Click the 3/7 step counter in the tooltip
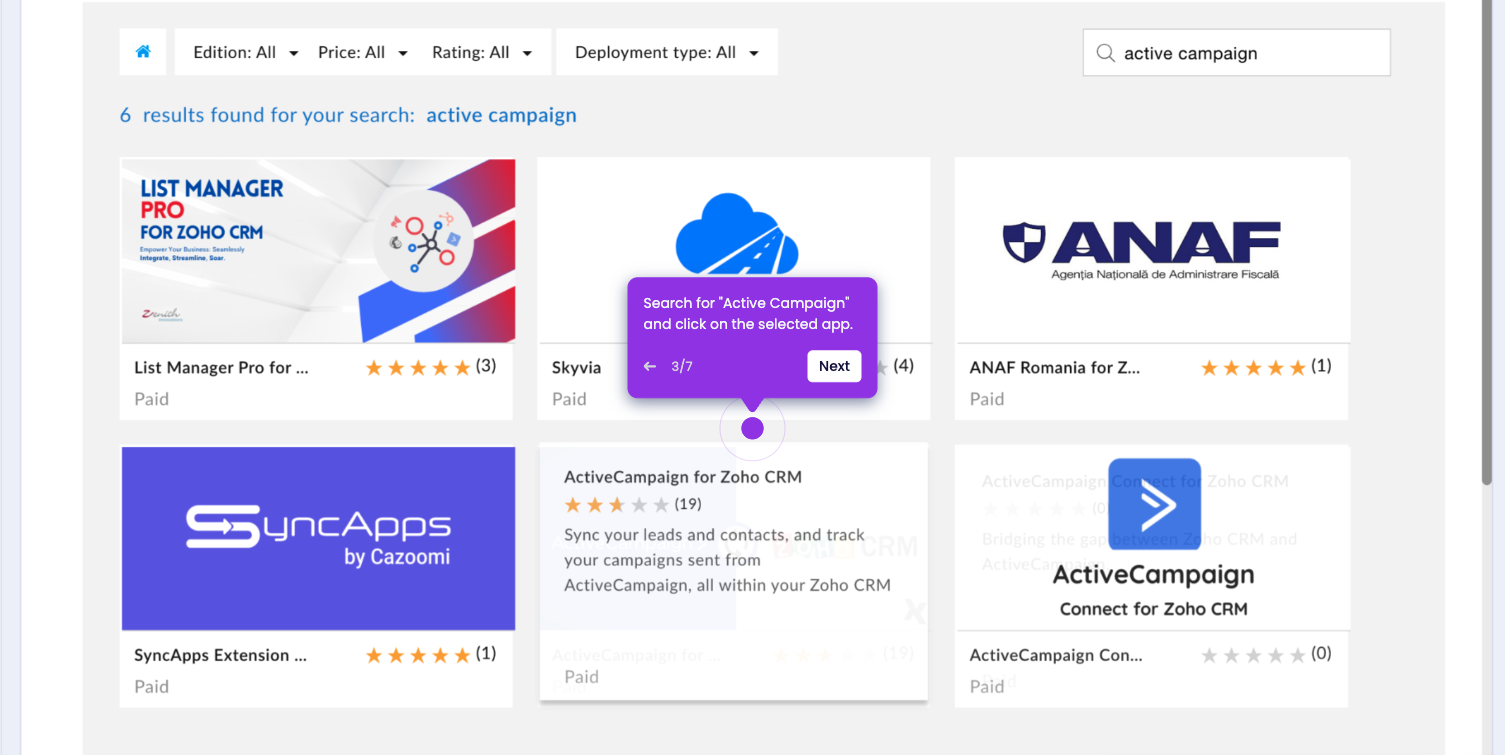Viewport: 1505px width, 755px height. [682, 366]
